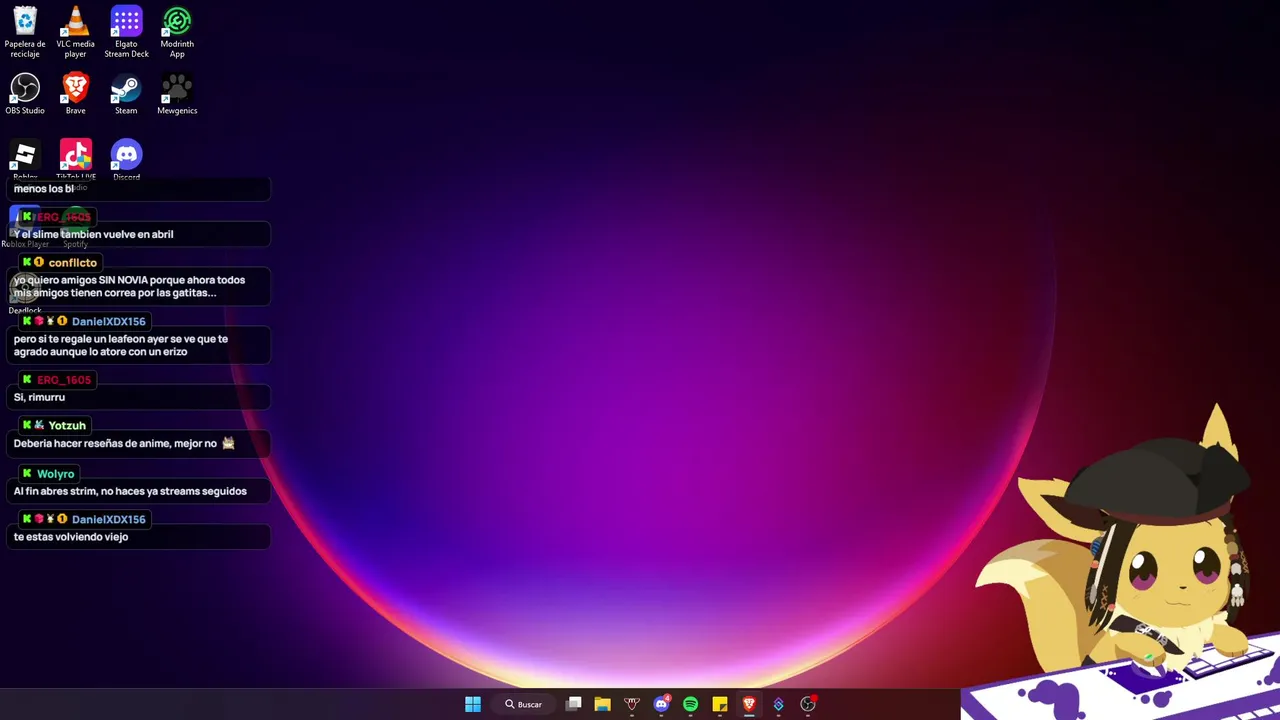Click the OBS Studio desktop shortcut
This screenshot has height=720, width=1280.
tap(25, 94)
